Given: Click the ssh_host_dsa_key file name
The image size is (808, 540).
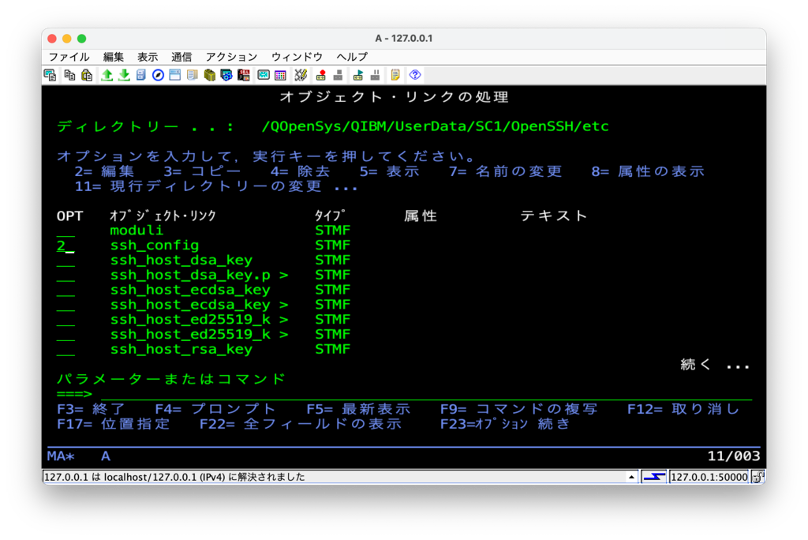Looking at the screenshot, I should pos(181,260).
